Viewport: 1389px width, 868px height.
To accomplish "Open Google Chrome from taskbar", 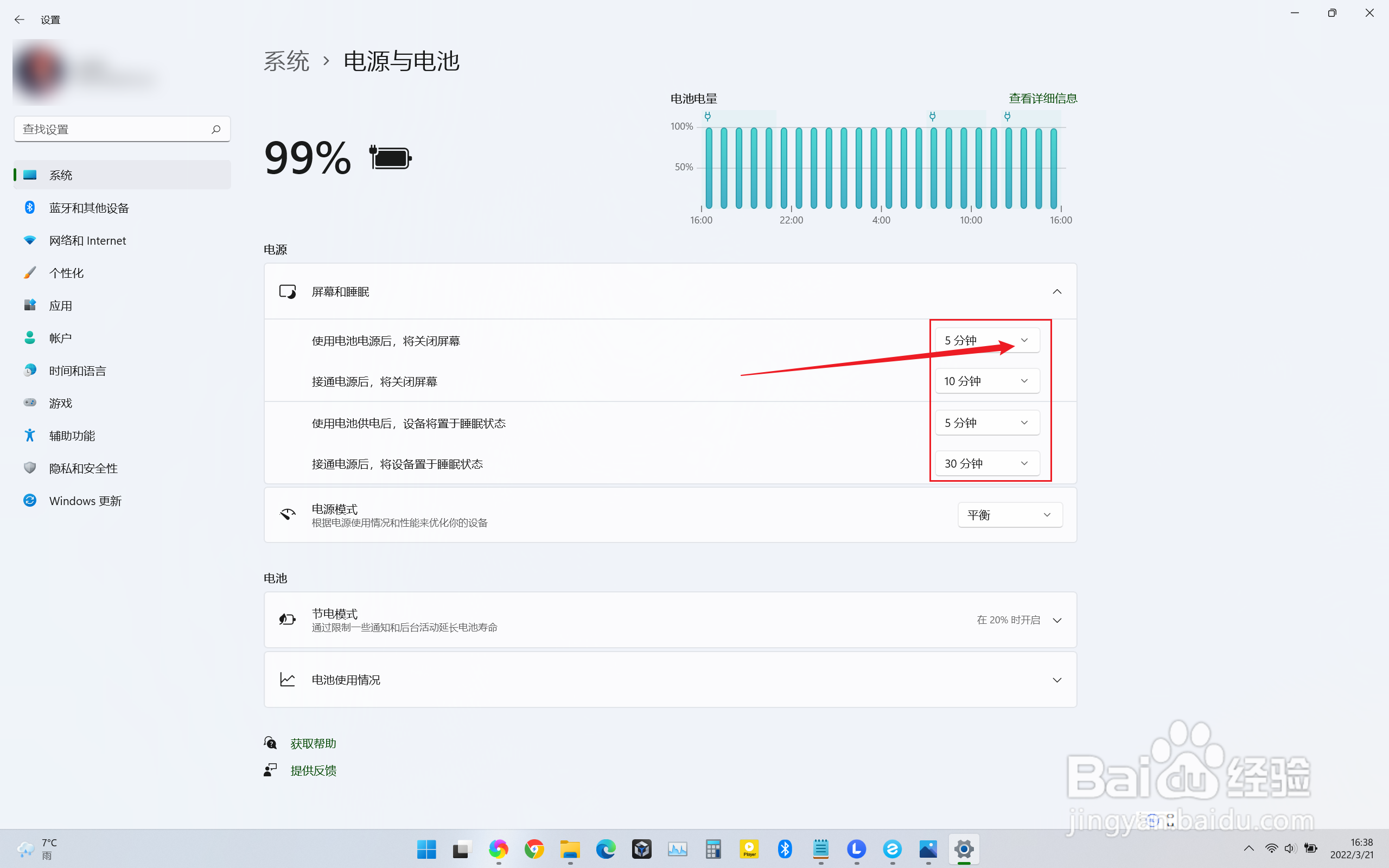I will point(534,848).
